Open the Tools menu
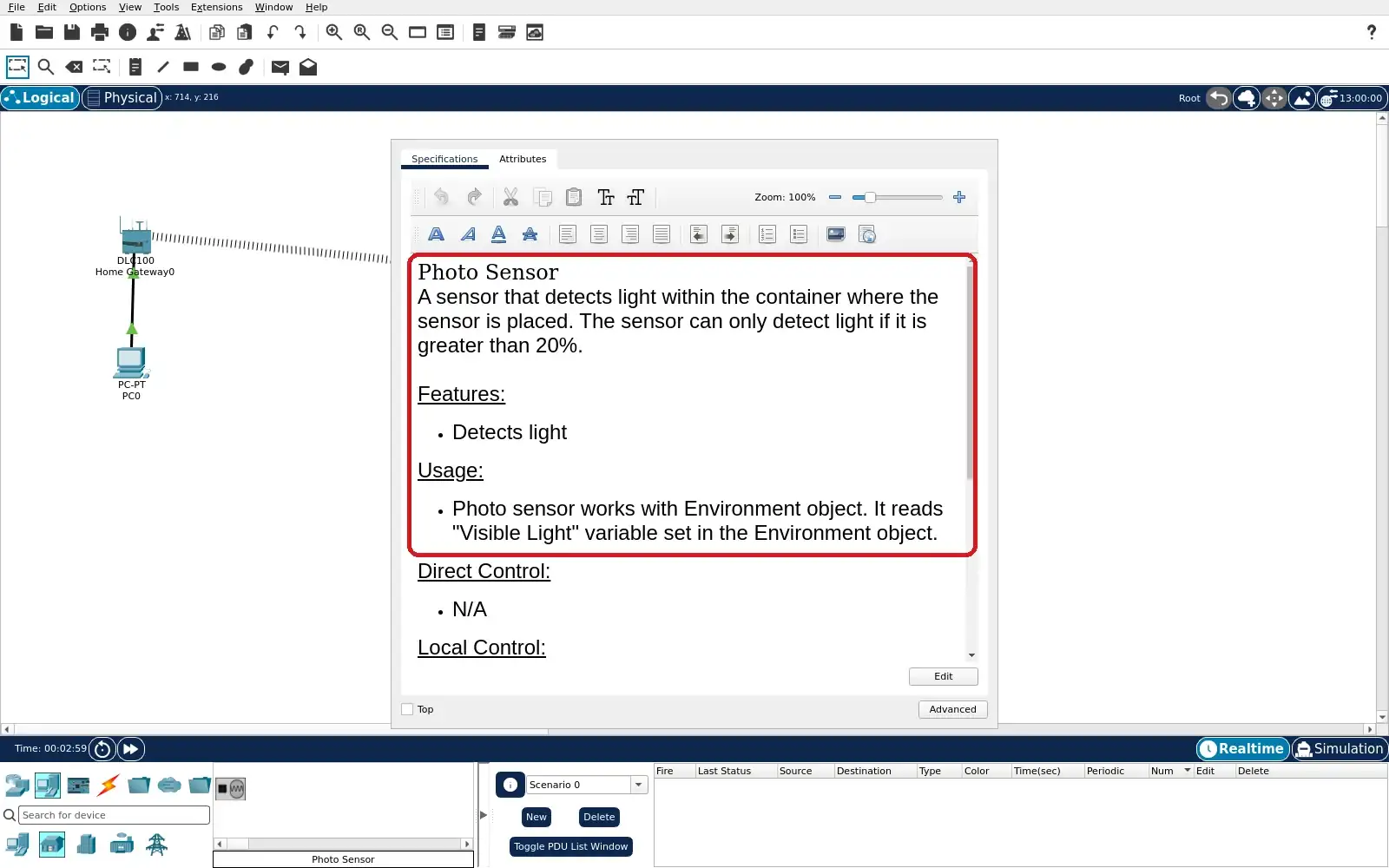 point(166,7)
